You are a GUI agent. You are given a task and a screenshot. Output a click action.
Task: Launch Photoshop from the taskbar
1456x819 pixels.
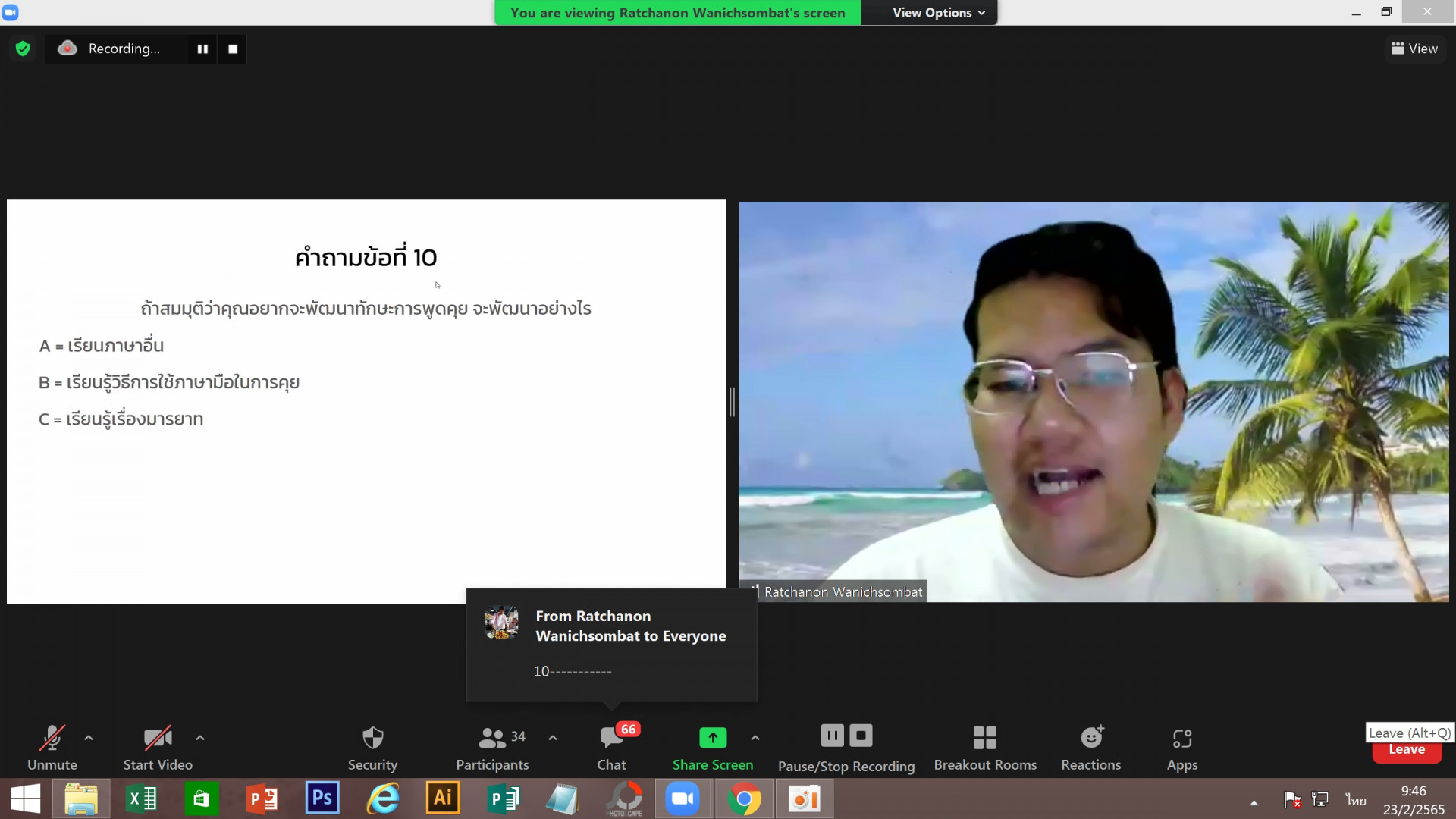click(x=322, y=799)
